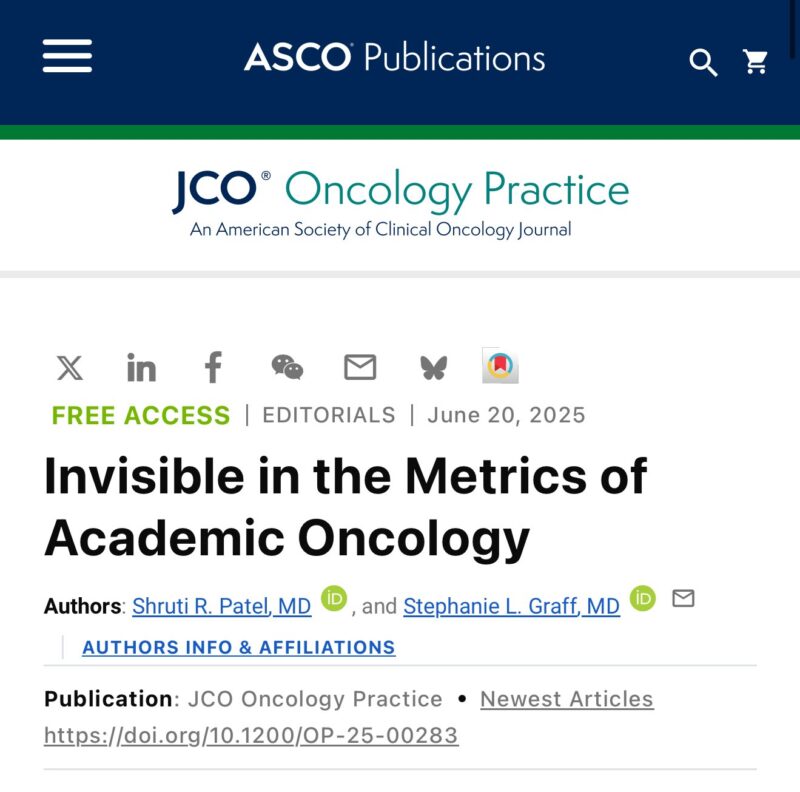Open Stephanie L. Graff's ORCID iD
This screenshot has width=800, height=792.
pos(642,598)
